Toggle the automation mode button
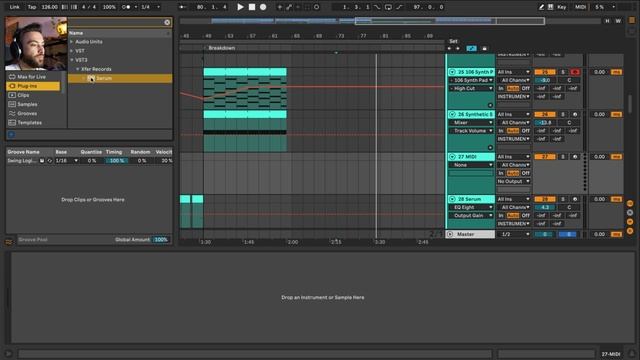Image resolution: width=640 pixels, height=360 pixels. pyautogui.click(x=471, y=49)
